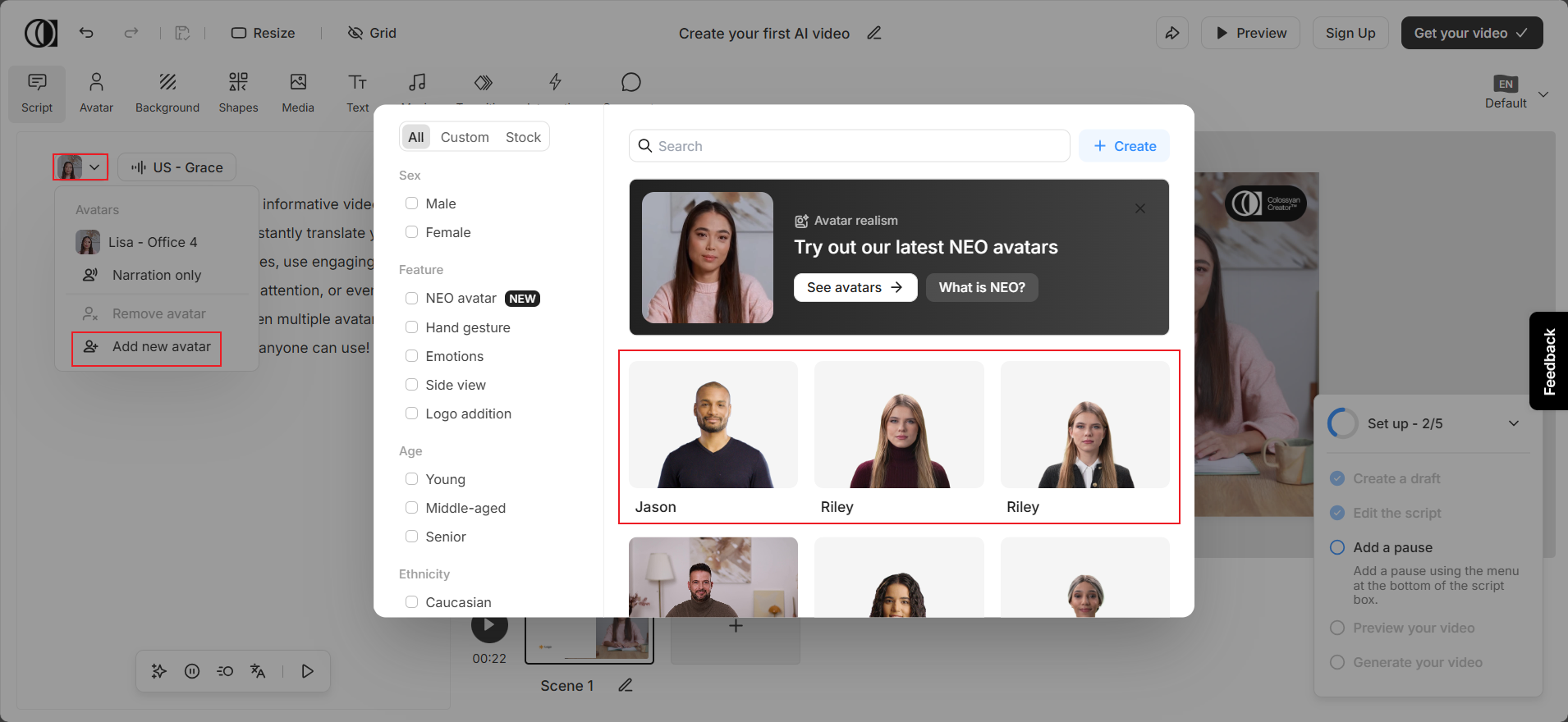
Task: Toggle the Logo addition checkbox
Action: tap(411, 414)
